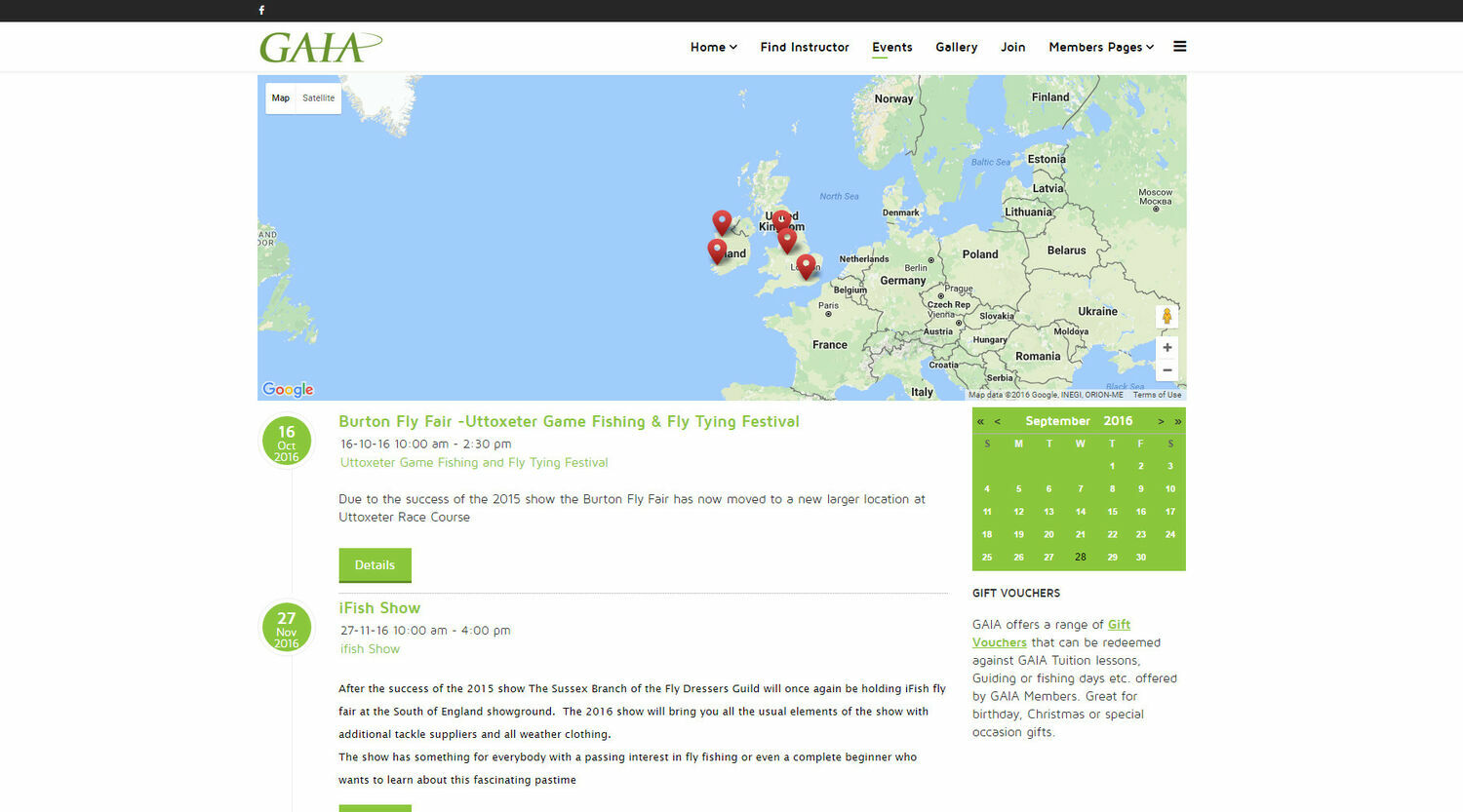Screen dimensions: 1463x812
Task: Click the Google logo on the map
Action: (288, 389)
